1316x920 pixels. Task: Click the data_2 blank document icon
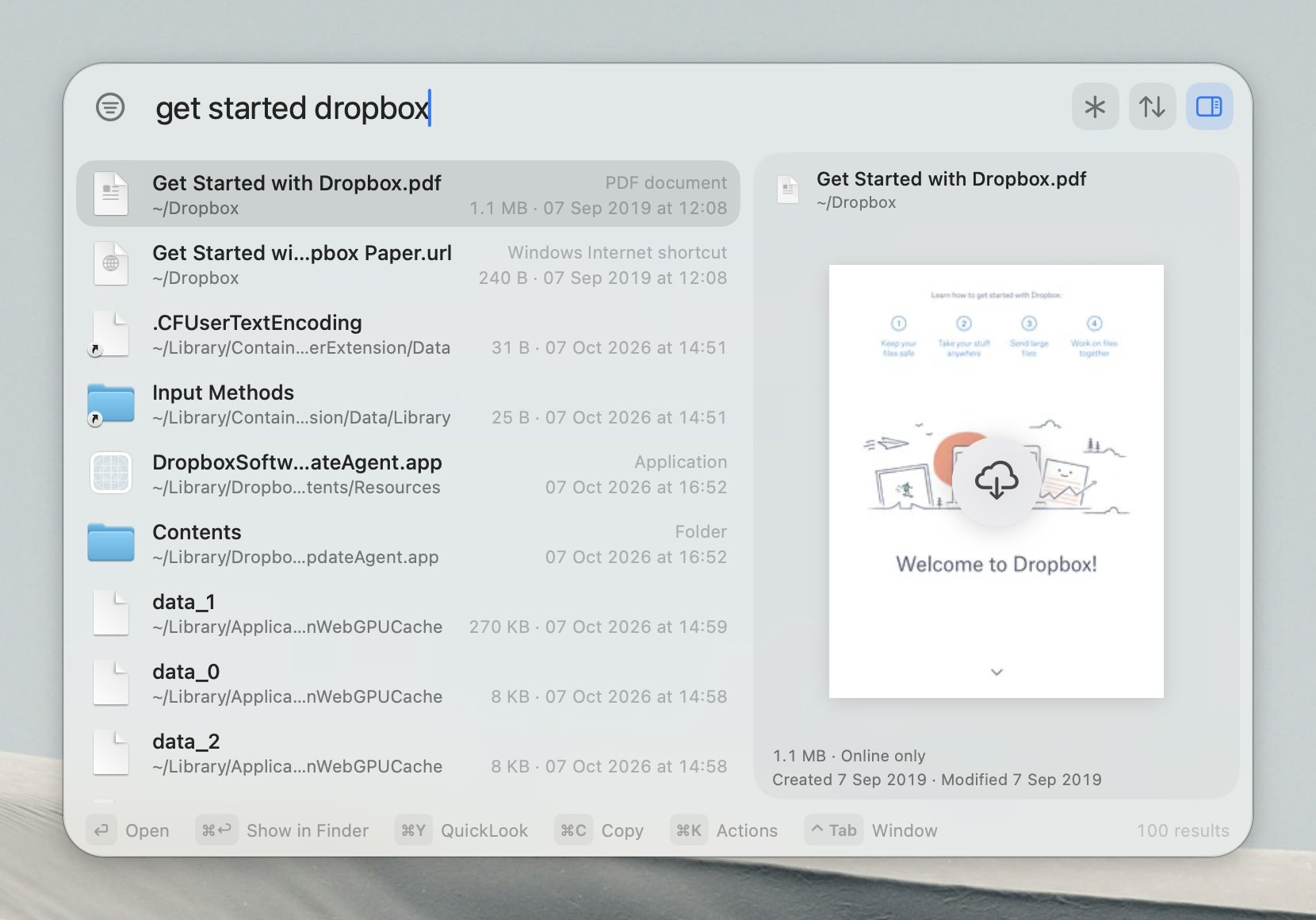111,753
